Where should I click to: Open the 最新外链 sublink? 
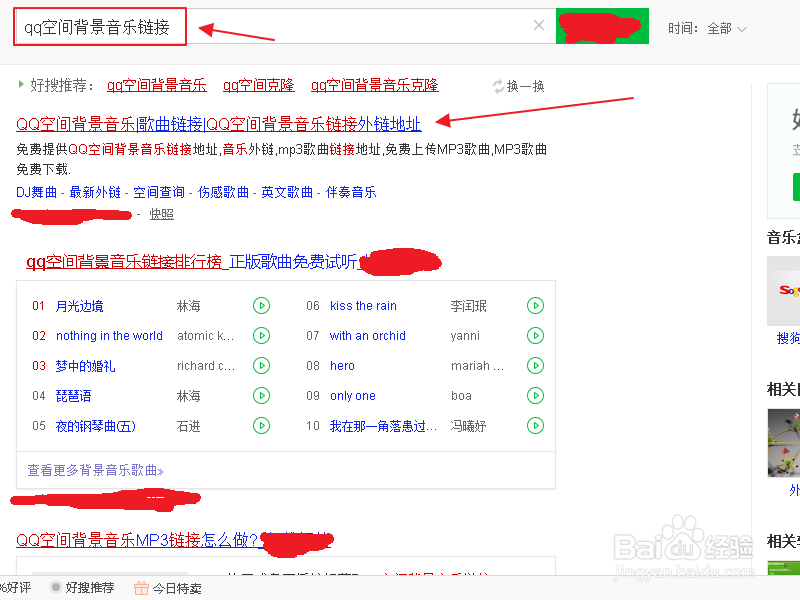coord(95,192)
